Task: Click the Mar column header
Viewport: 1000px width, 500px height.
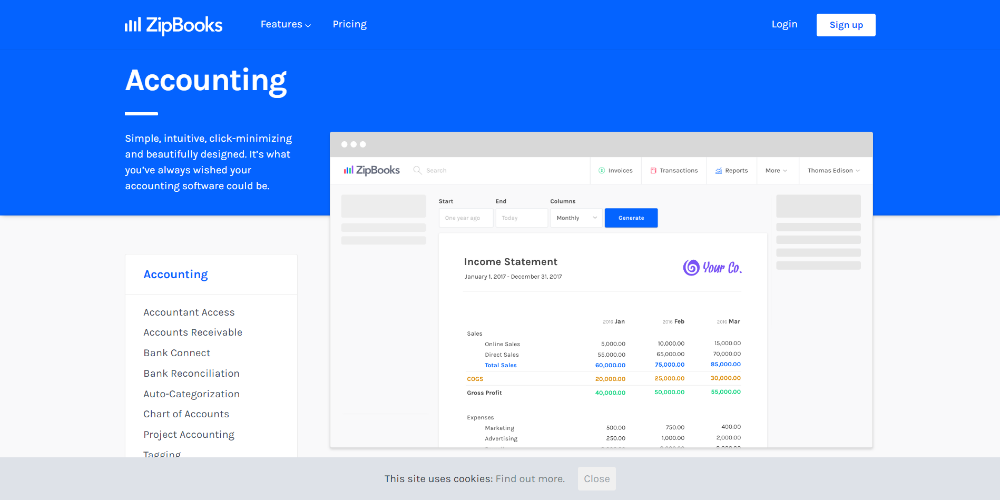Action: 728,321
